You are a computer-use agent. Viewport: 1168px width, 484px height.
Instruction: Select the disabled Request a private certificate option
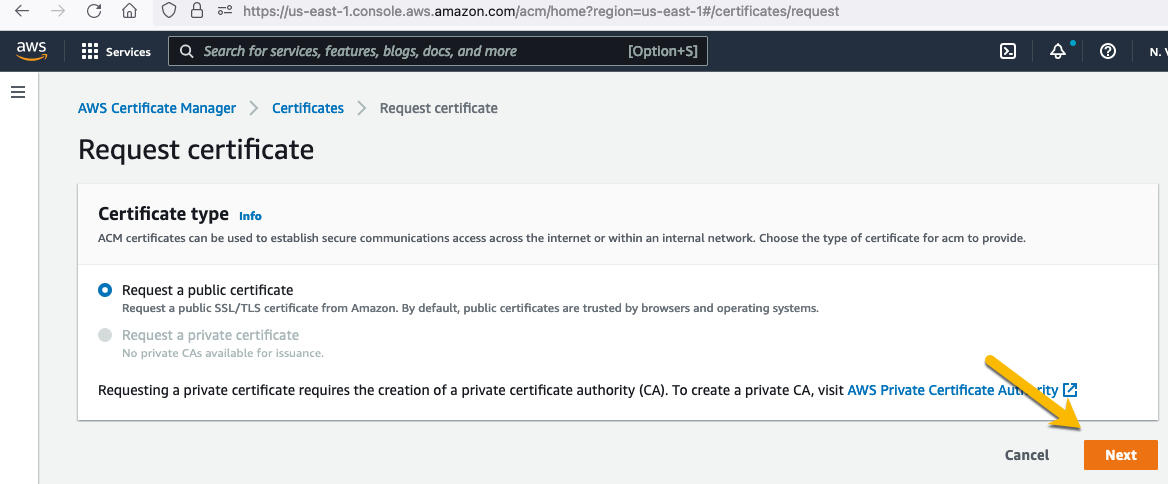pos(105,335)
